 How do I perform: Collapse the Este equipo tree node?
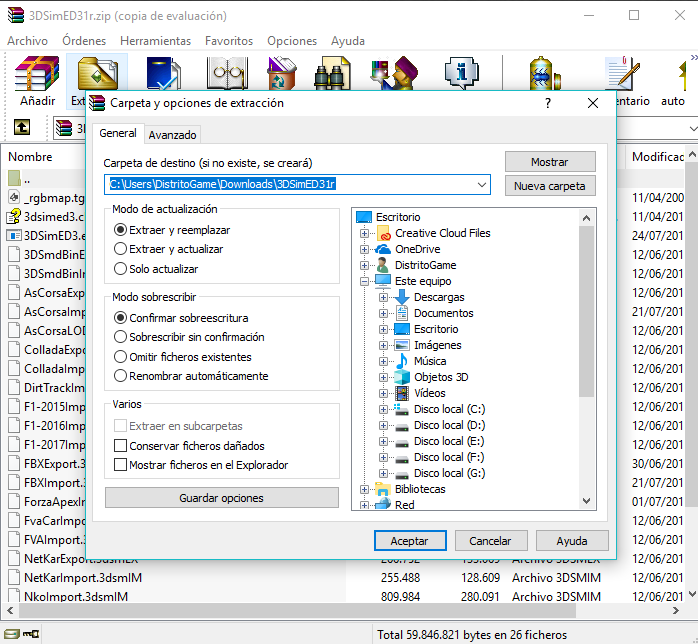click(x=364, y=281)
